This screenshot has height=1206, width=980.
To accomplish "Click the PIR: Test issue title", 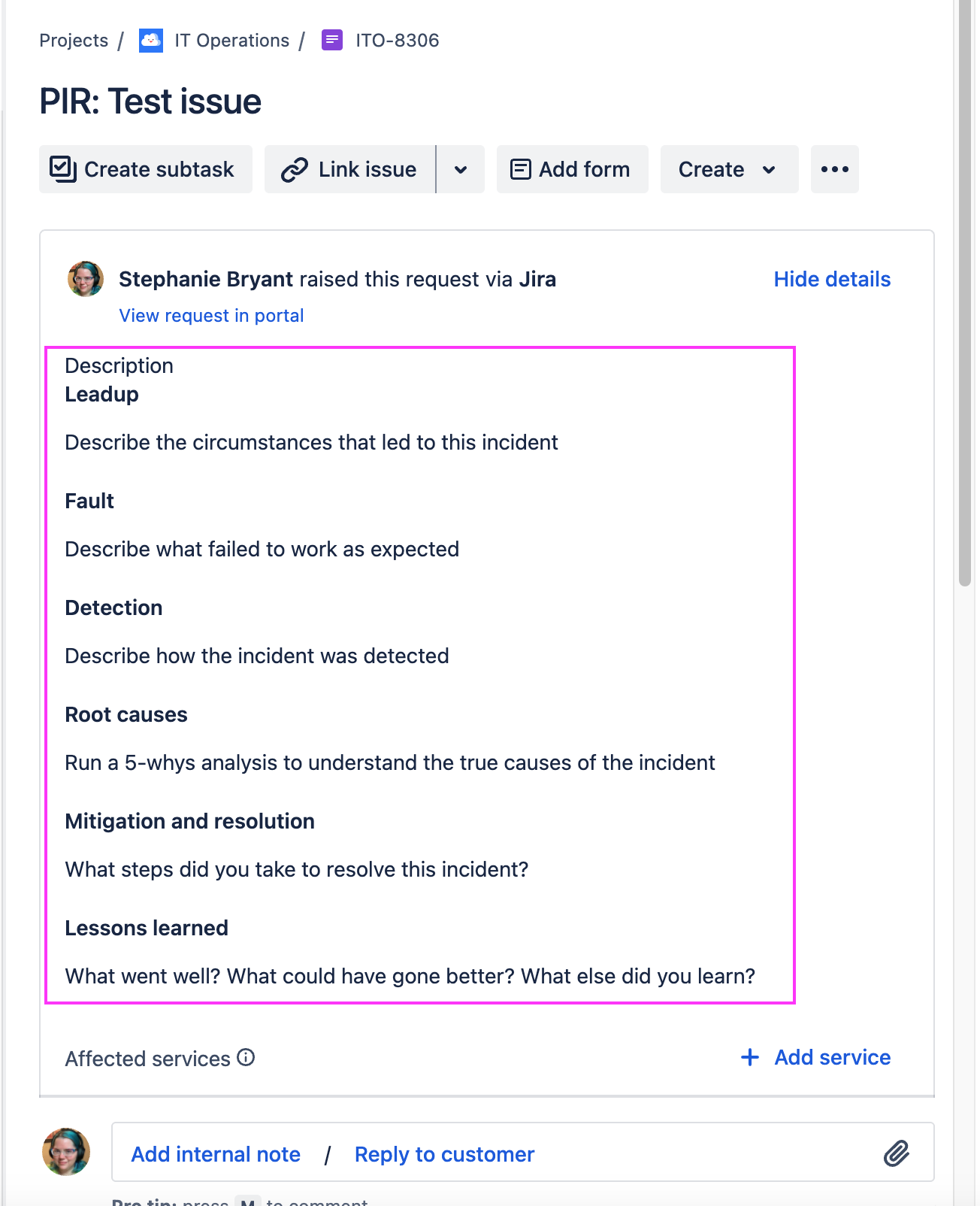I will click(x=150, y=102).
